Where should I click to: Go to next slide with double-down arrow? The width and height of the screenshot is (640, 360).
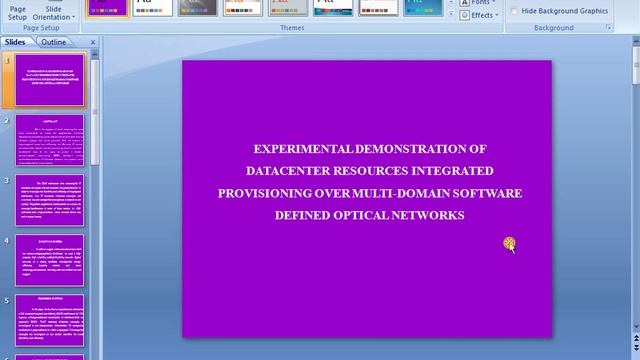(x=636, y=348)
